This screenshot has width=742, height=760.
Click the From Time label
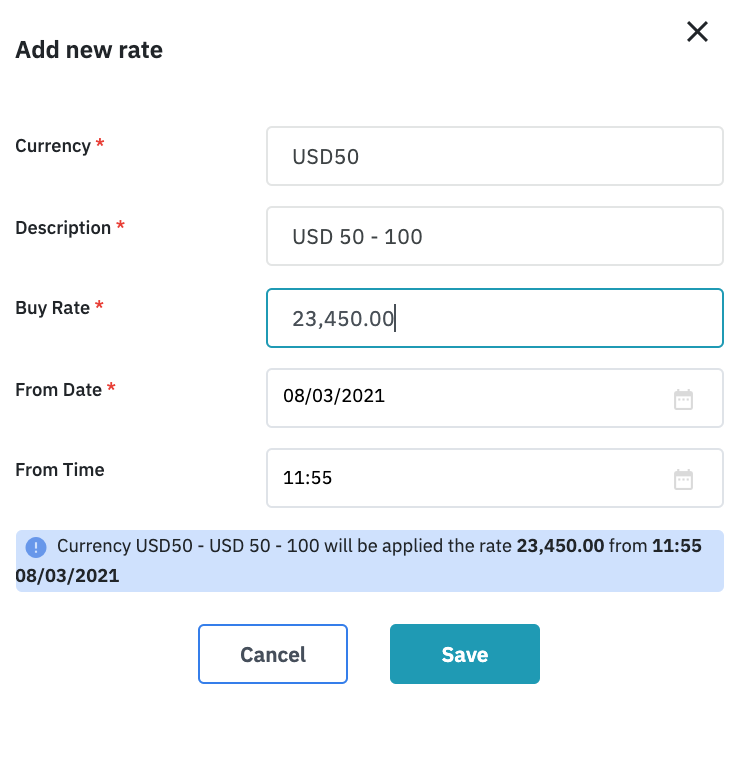(59, 470)
